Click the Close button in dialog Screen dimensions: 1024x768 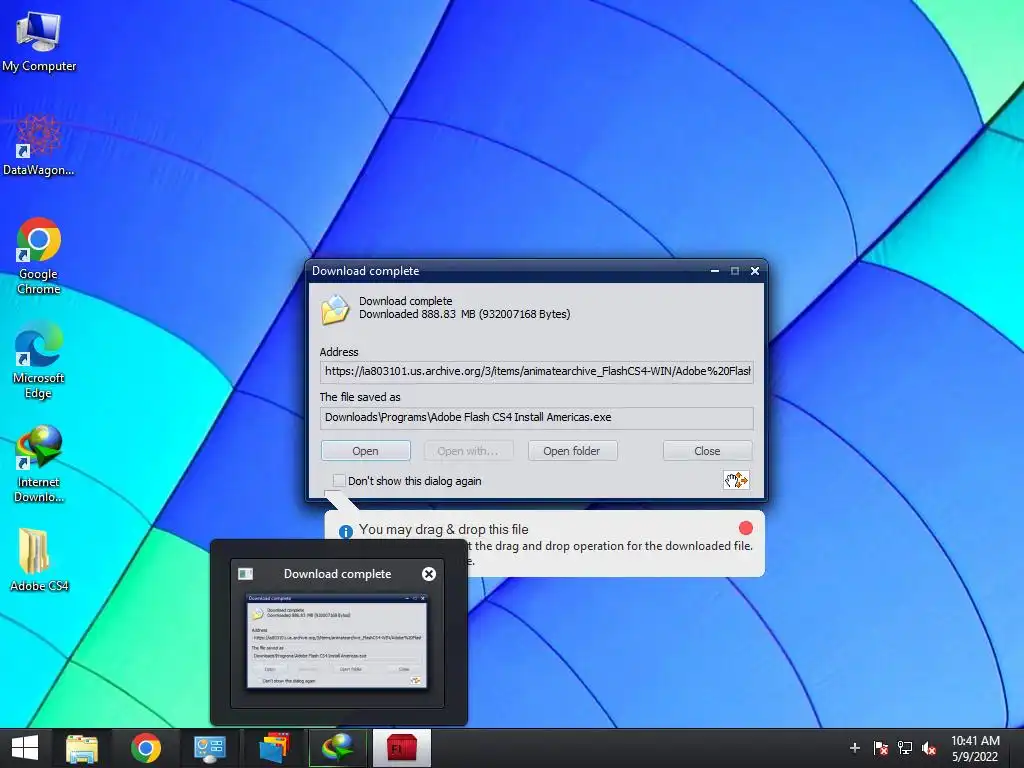tap(707, 451)
